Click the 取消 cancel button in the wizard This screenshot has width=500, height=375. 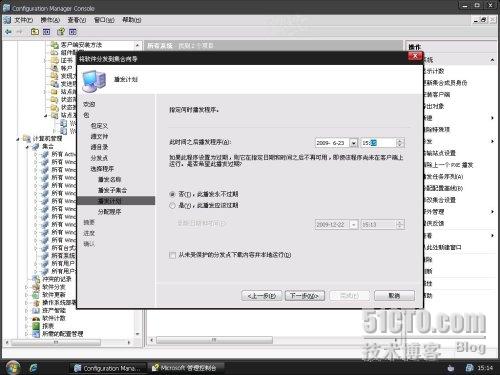[394, 296]
